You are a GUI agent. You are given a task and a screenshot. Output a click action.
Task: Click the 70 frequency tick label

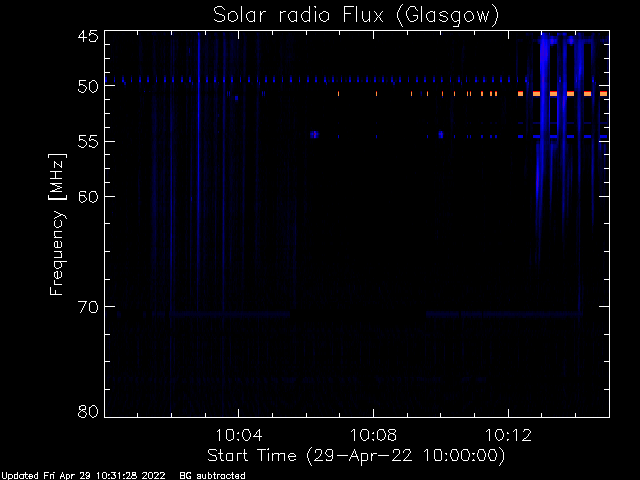click(88, 307)
